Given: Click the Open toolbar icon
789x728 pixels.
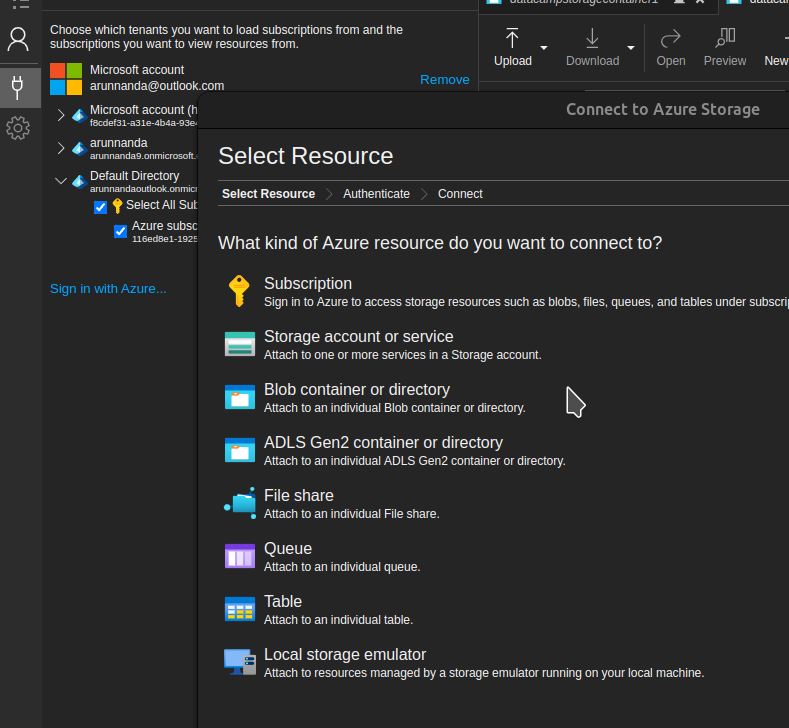Looking at the screenshot, I should pyautogui.click(x=670, y=38).
